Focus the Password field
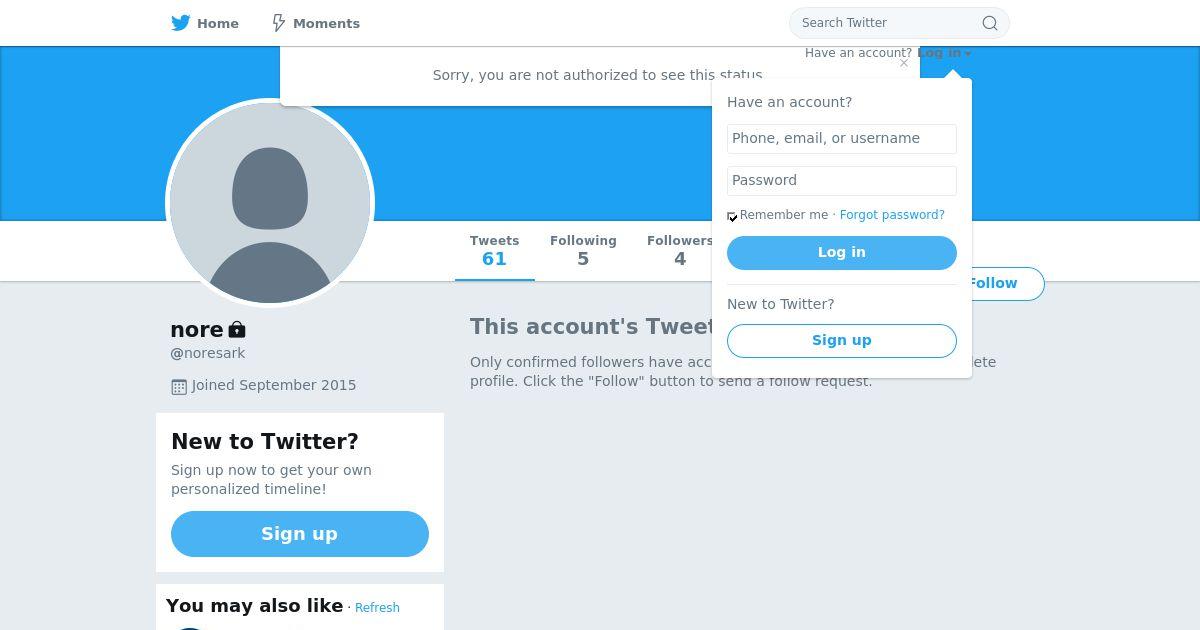The width and height of the screenshot is (1200, 630). click(x=841, y=181)
